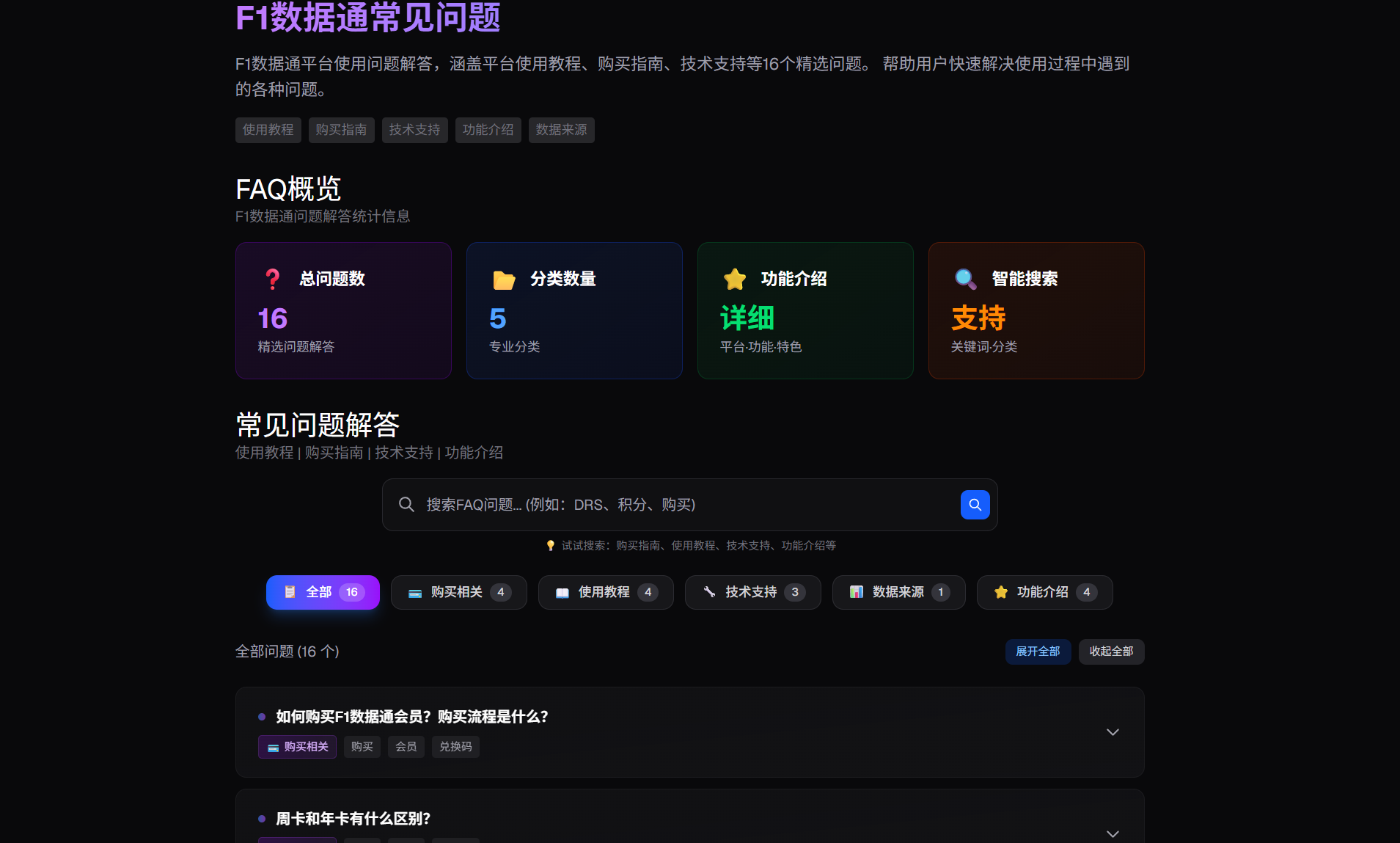Select the 全部 filter tab
1400x843 pixels.
(323, 592)
